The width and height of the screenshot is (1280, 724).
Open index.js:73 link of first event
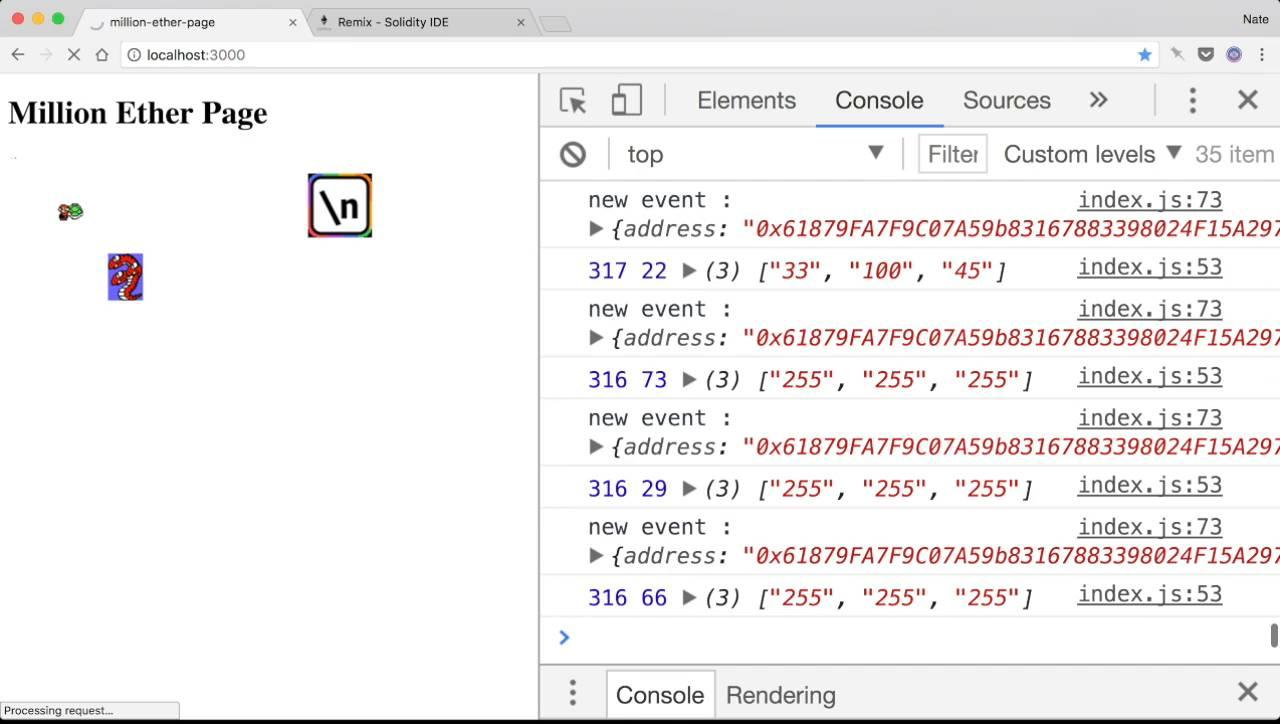(x=1150, y=200)
